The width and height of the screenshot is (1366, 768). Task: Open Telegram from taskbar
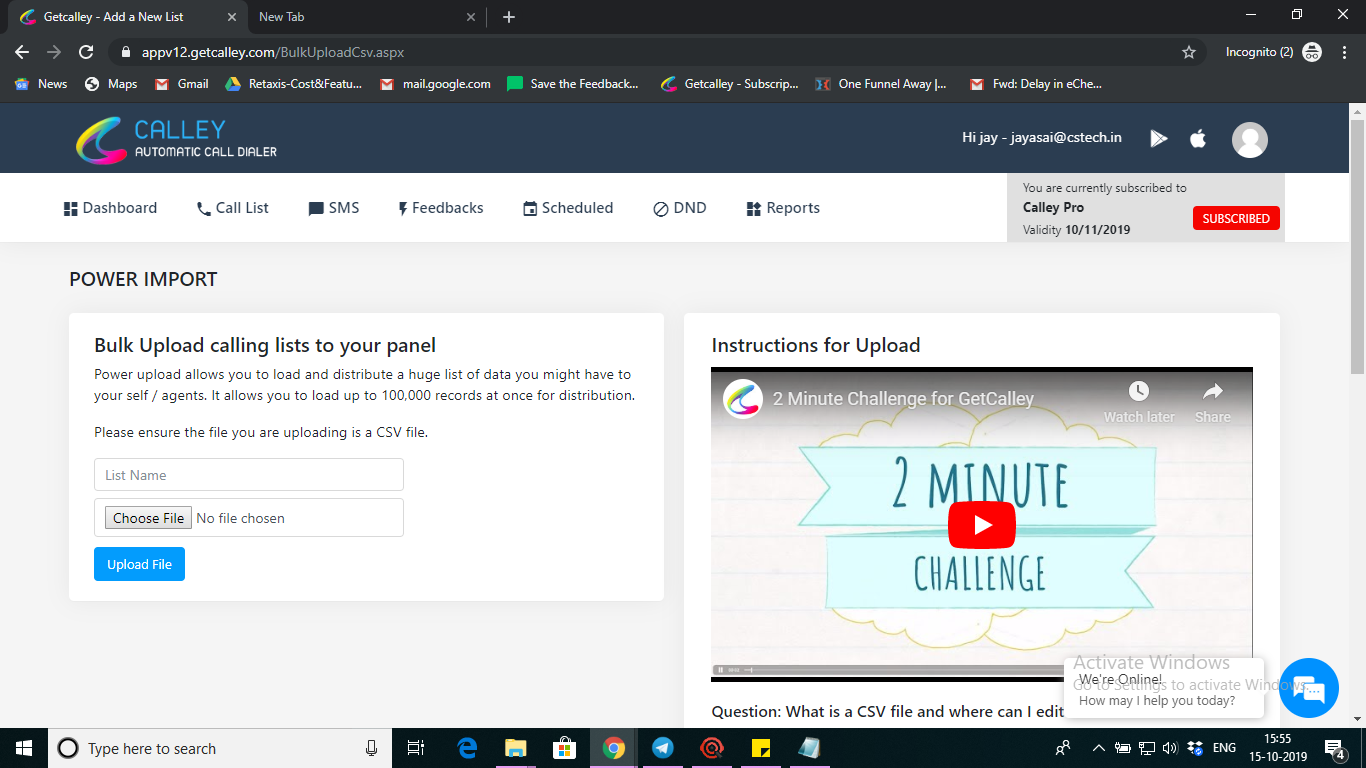point(662,748)
